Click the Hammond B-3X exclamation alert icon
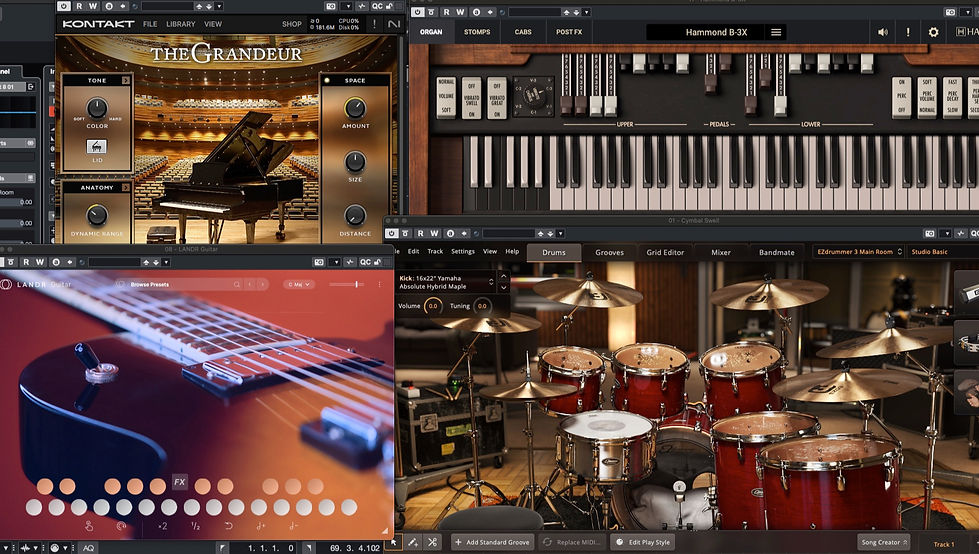The image size is (979, 554). pos(908,32)
